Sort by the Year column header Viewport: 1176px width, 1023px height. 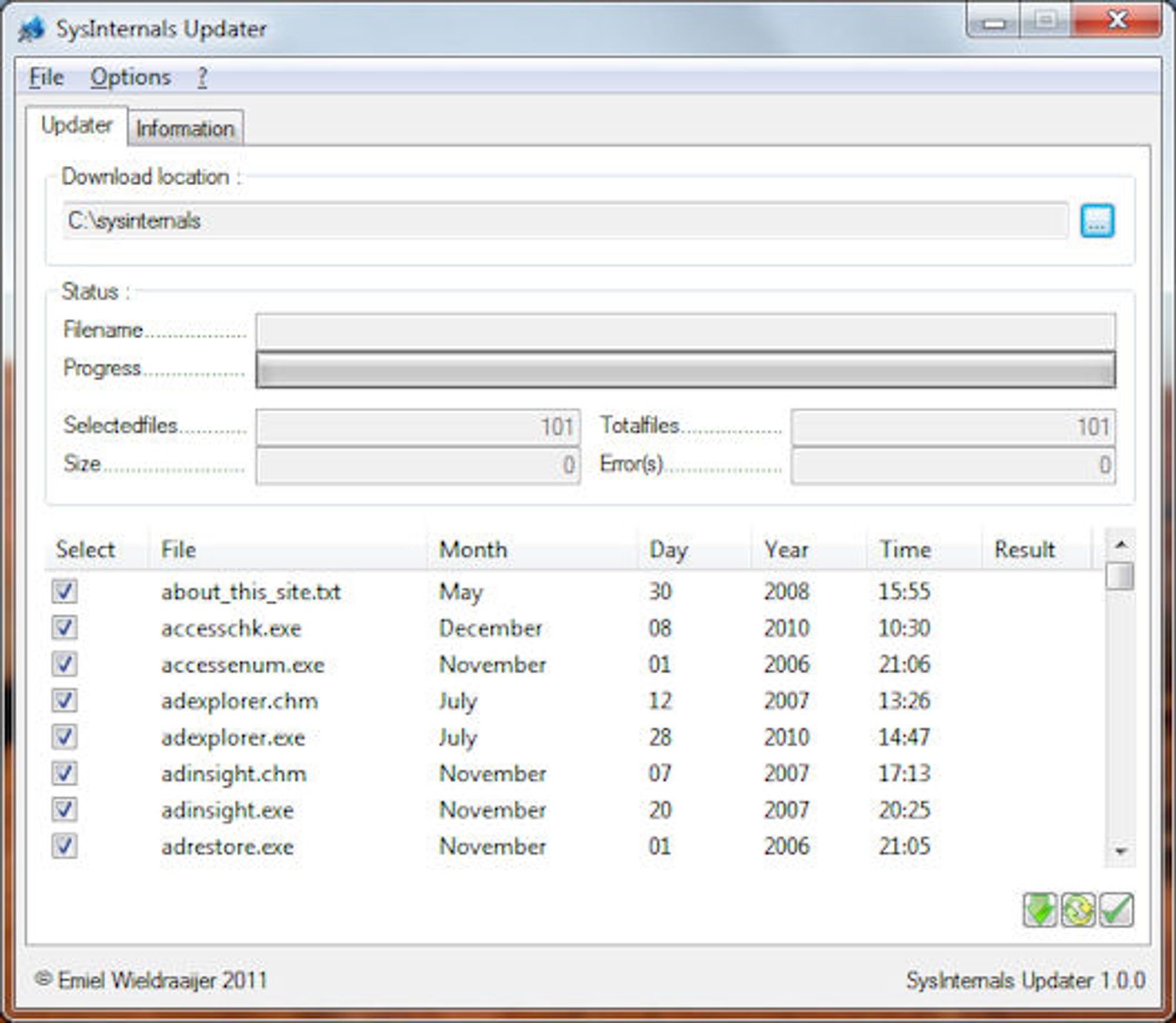810,549
